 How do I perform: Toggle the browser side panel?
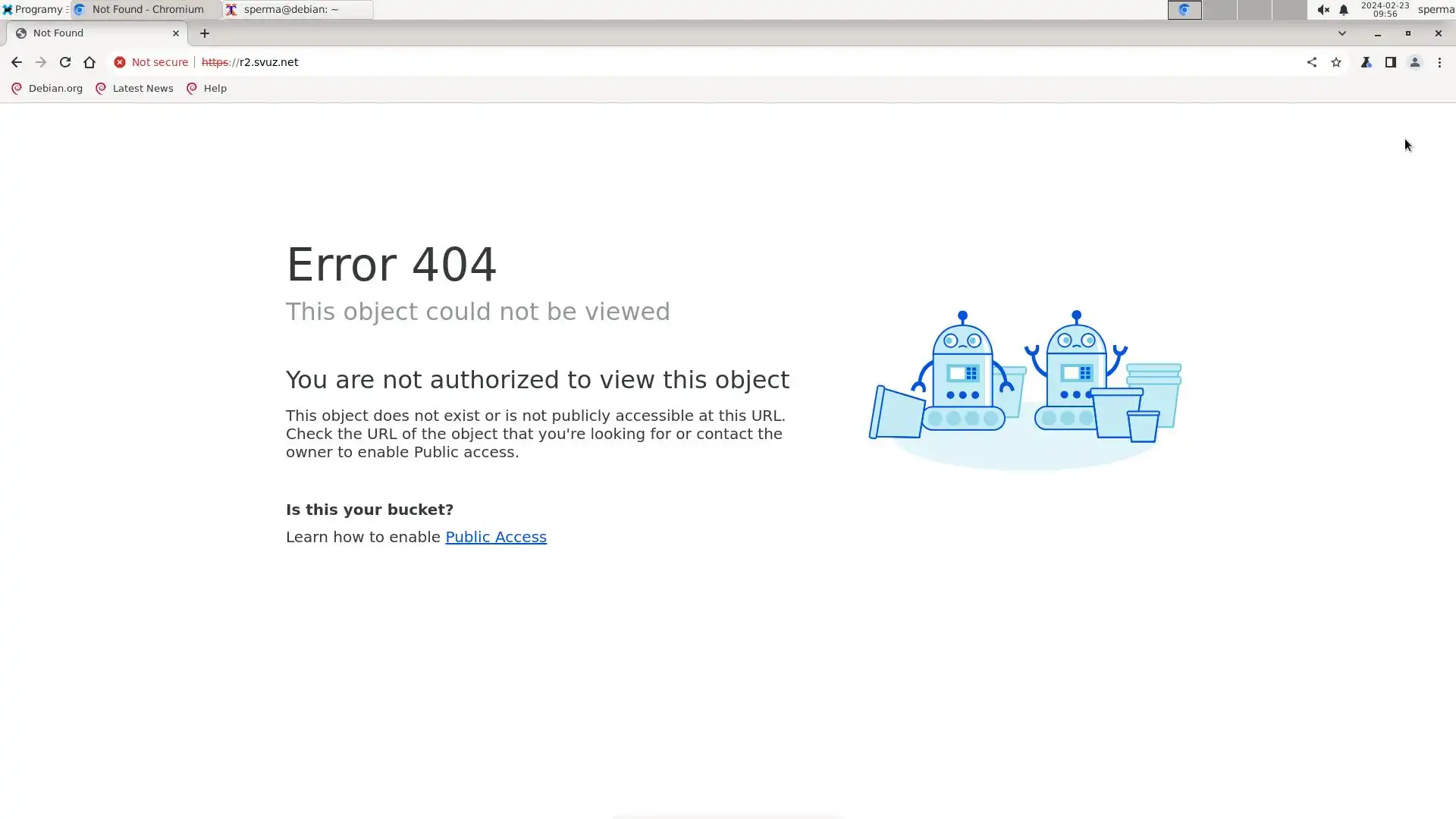pyautogui.click(x=1390, y=62)
